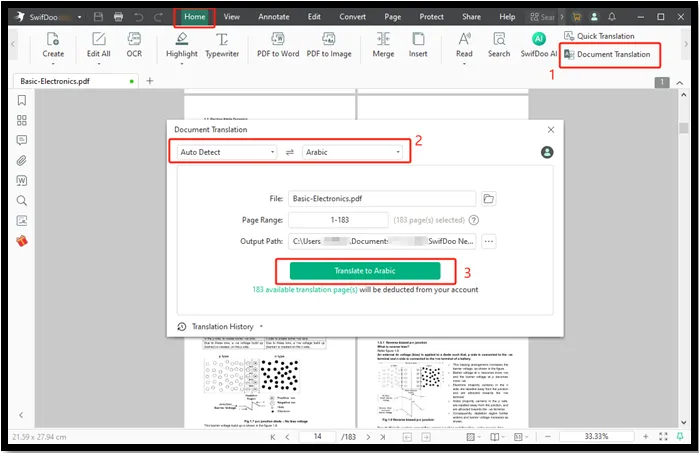Click the image icon in left sidebar
Image resolution: width=699 pixels, height=453 pixels.
[x=21, y=221]
